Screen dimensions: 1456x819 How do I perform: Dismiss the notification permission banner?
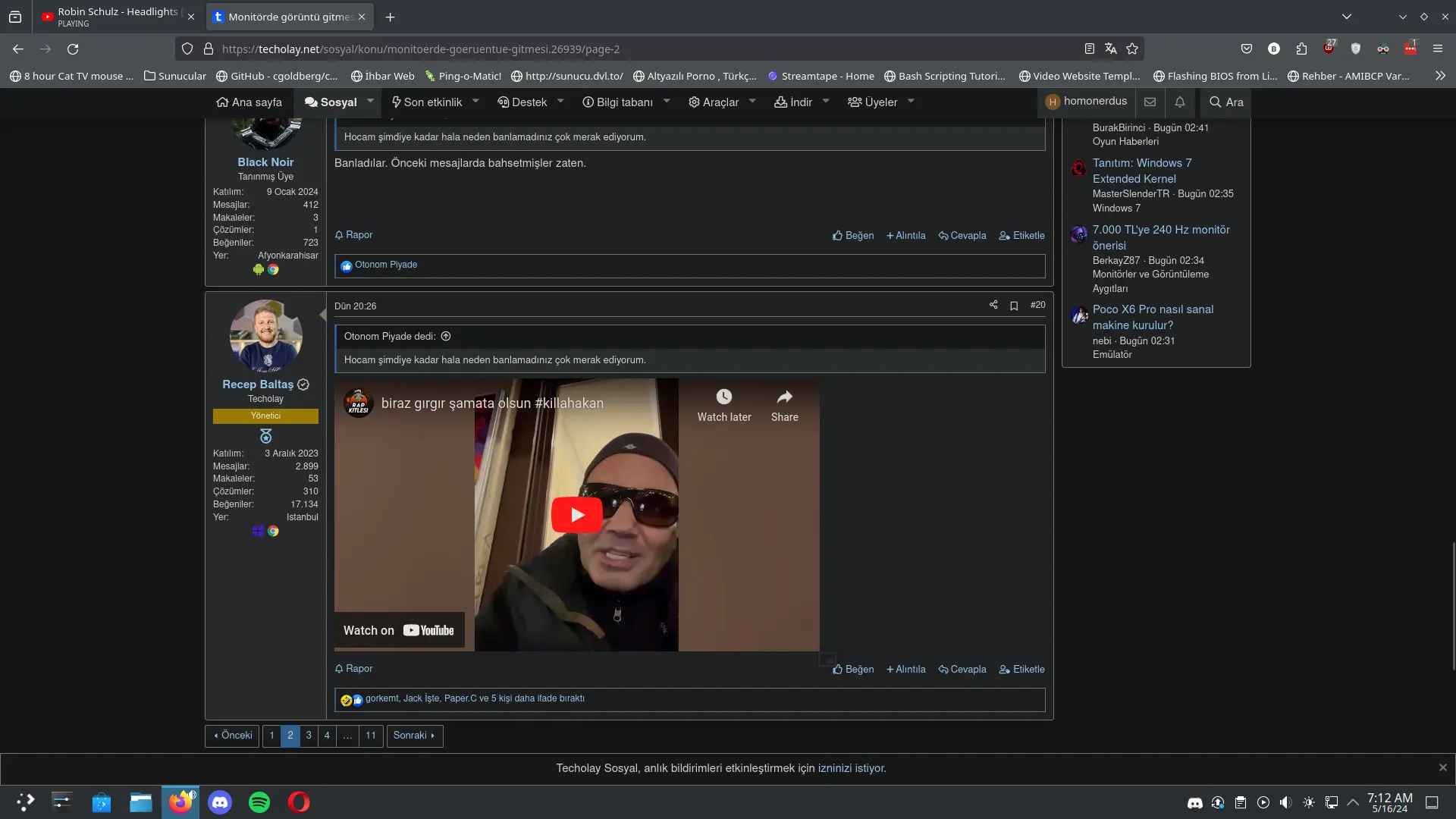tap(1442, 767)
